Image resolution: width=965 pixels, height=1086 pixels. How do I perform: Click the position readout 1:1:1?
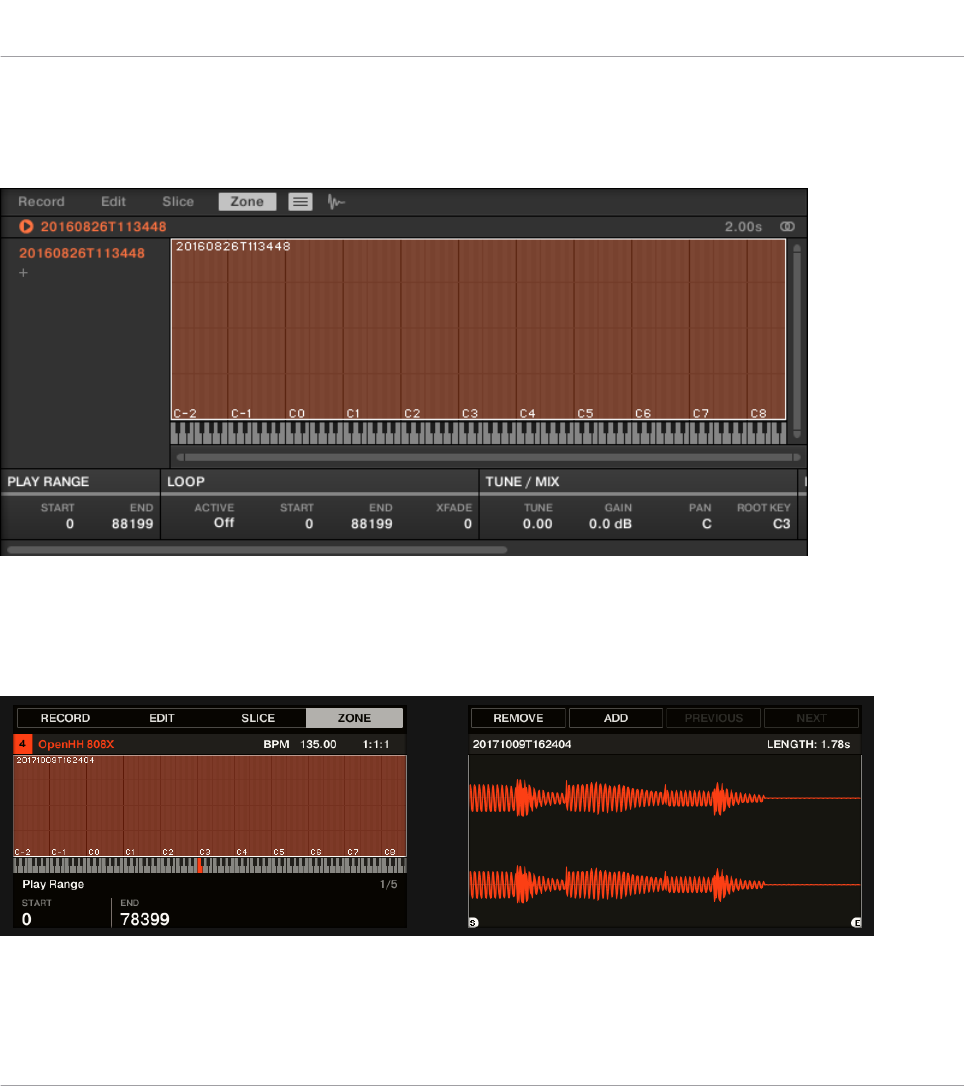pyautogui.click(x=376, y=745)
